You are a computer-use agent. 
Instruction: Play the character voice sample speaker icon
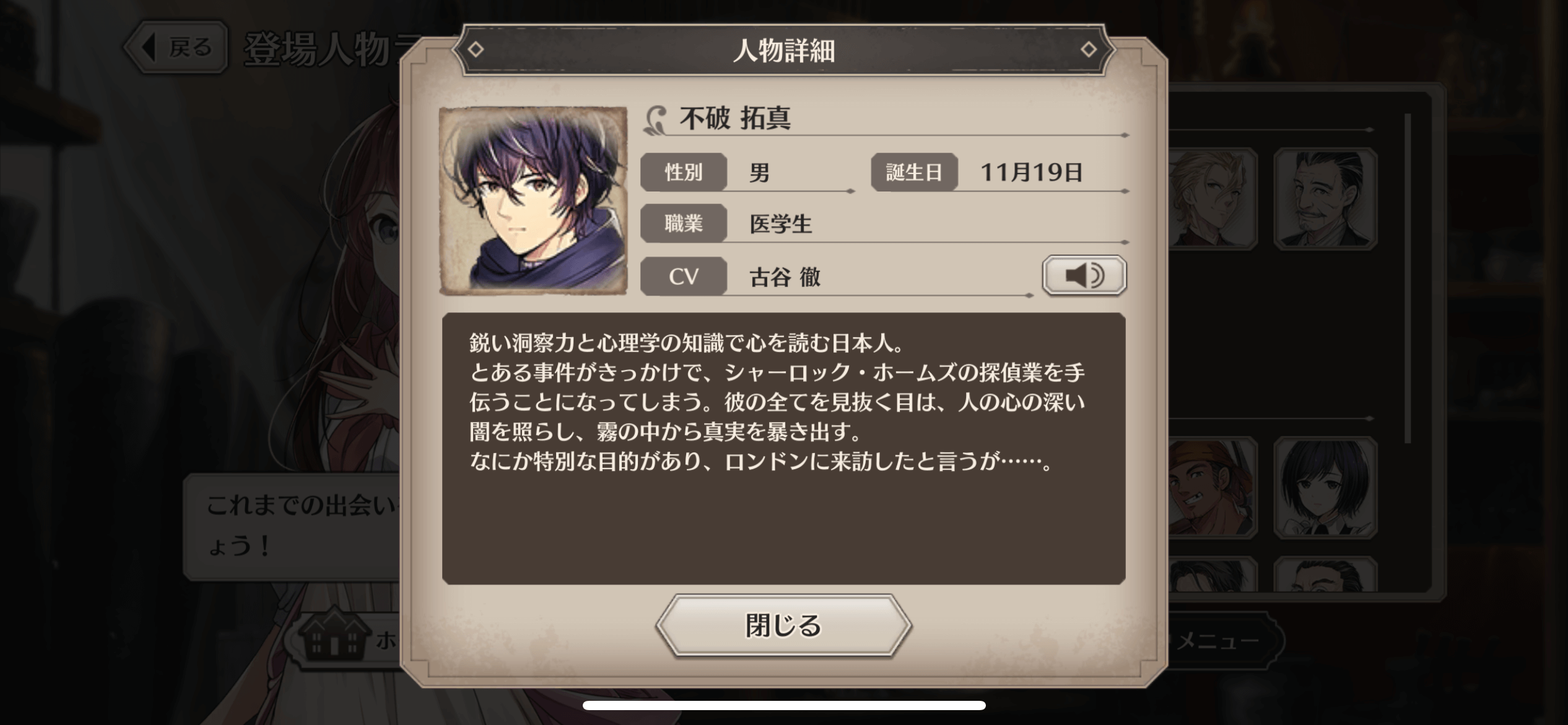coord(1084,275)
